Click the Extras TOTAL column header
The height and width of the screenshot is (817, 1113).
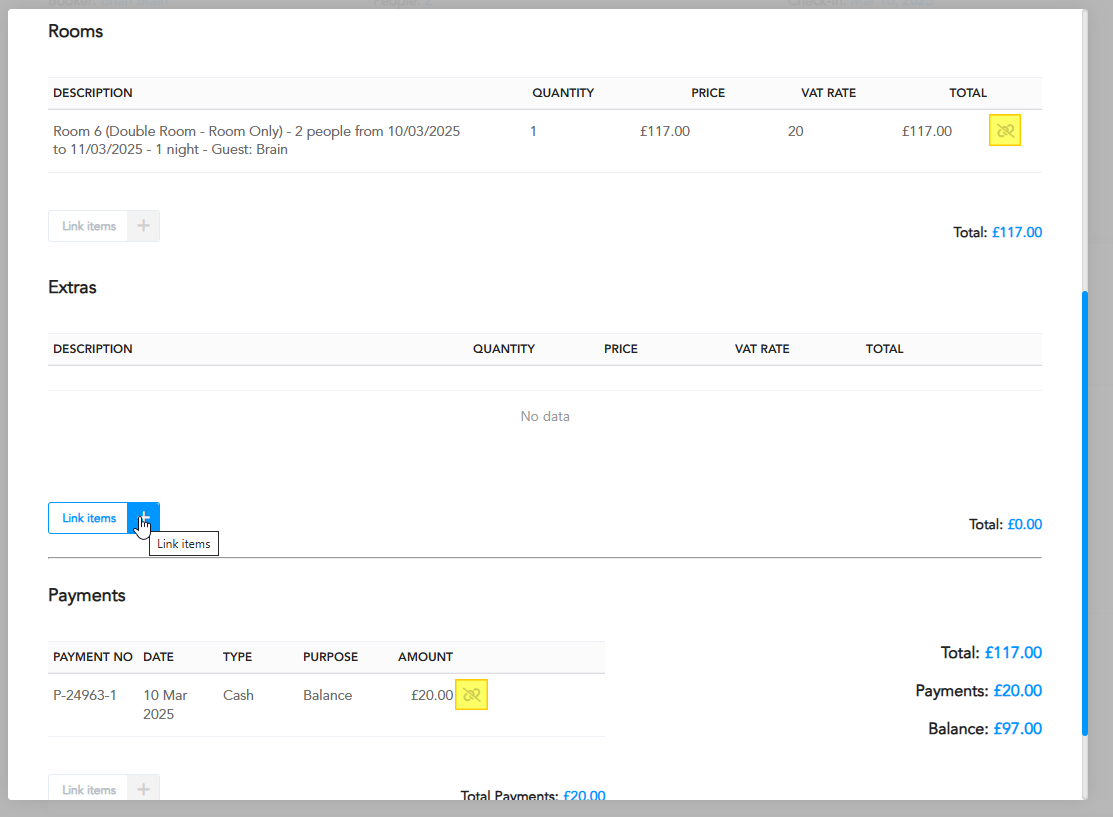tap(884, 349)
